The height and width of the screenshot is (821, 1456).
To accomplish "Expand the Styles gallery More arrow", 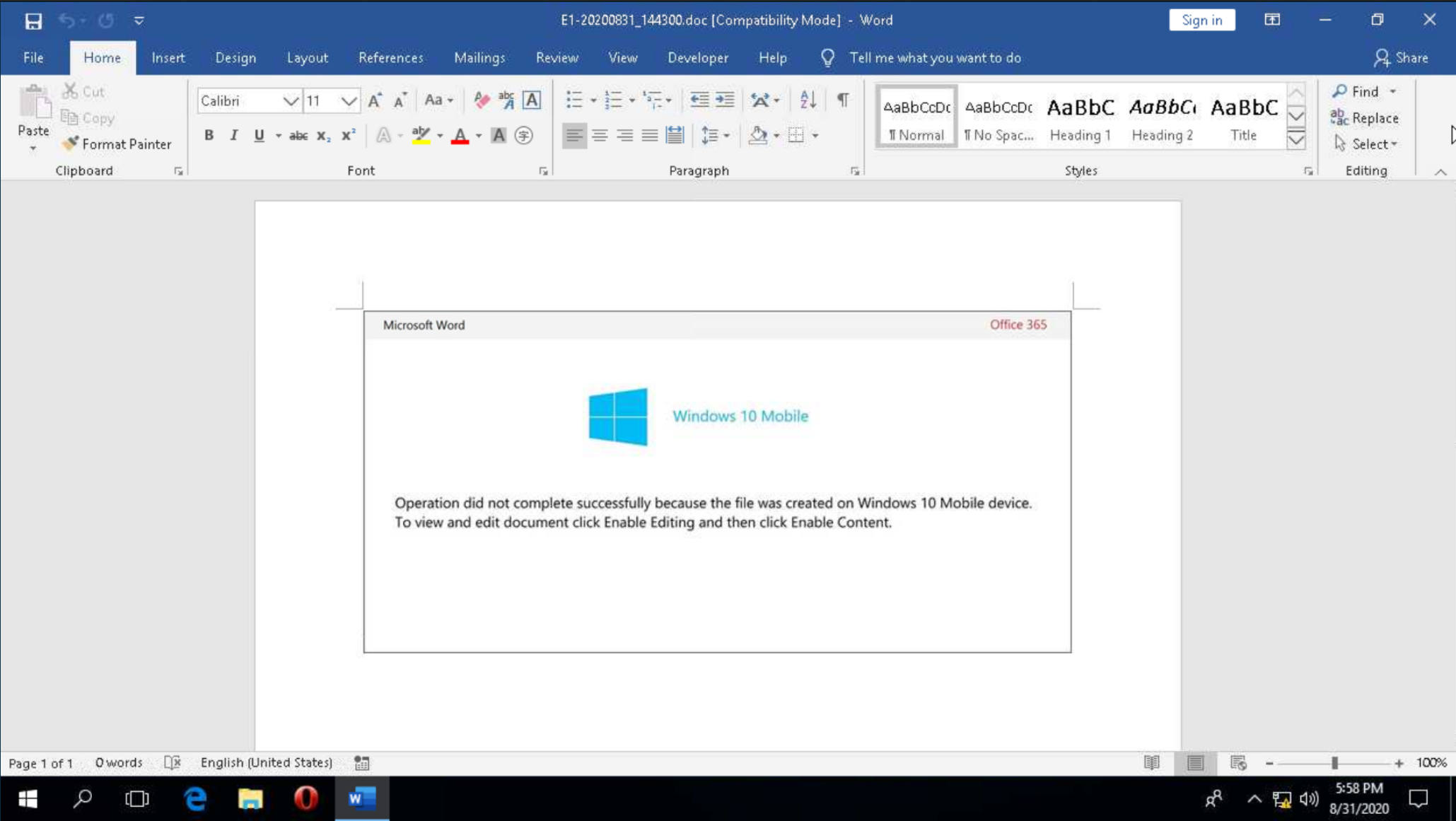I will (1295, 140).
